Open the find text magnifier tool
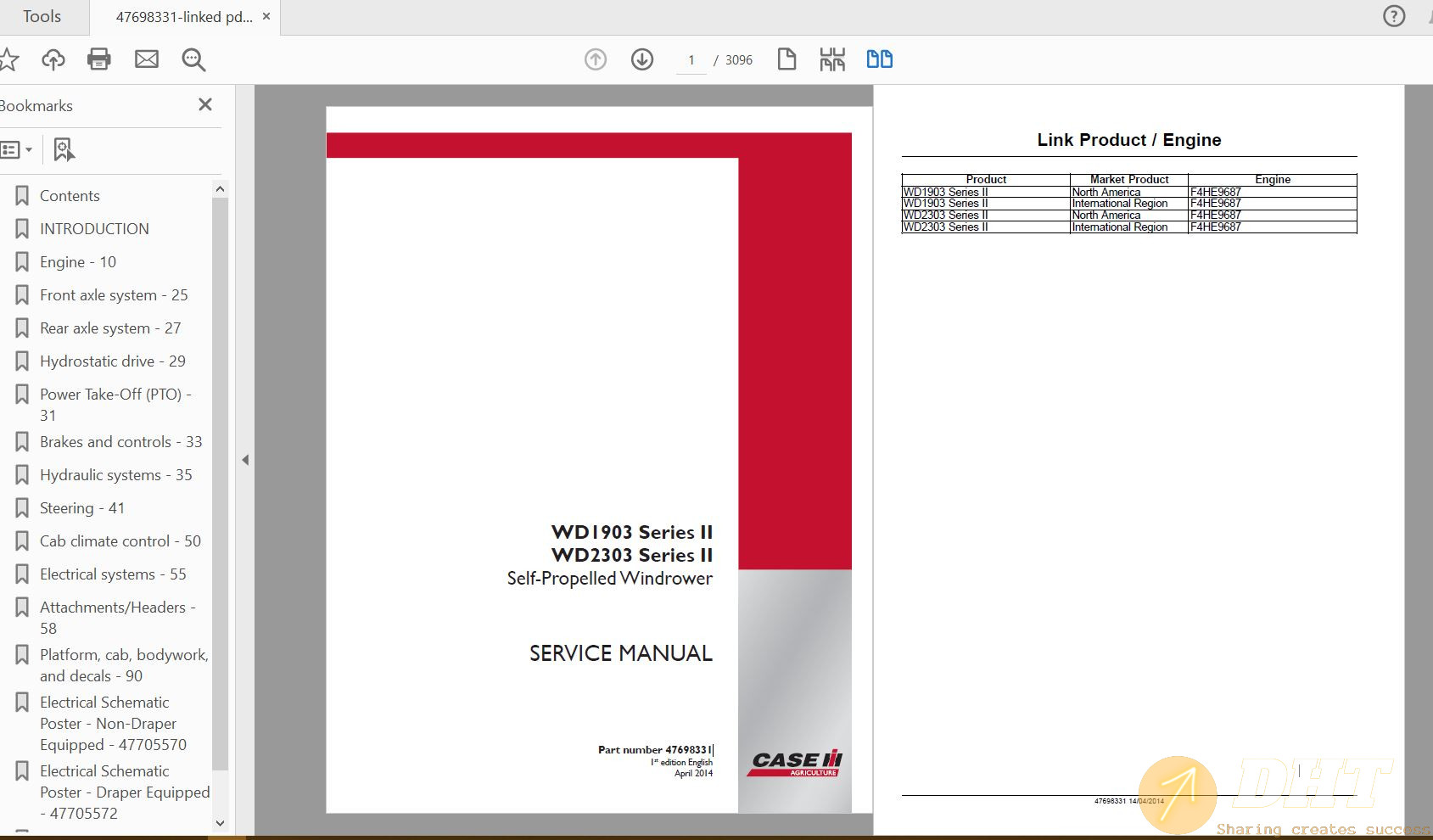Screen dimensions: 1433x840 coord(193,59)
